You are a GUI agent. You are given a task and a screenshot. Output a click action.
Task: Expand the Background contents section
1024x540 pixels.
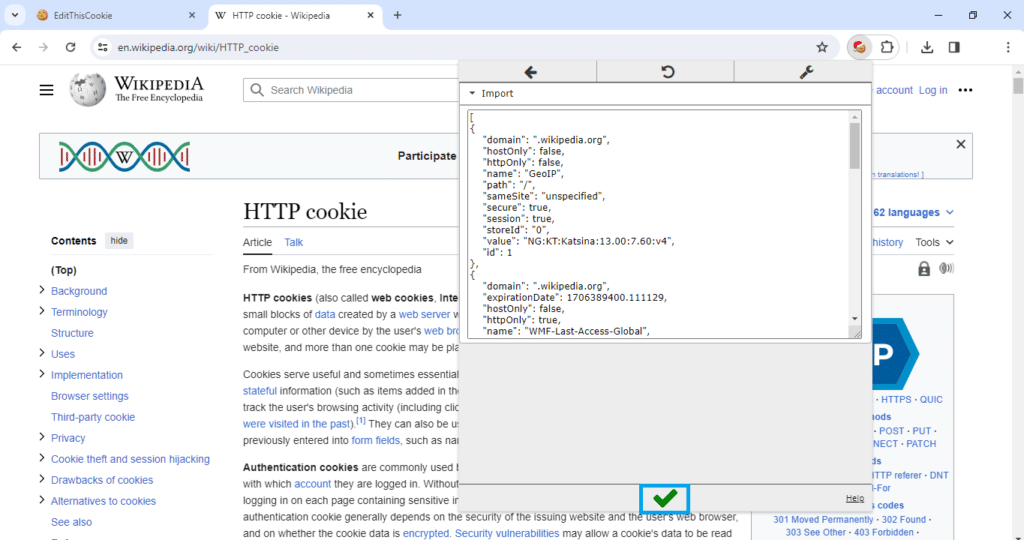coord(42,290)
